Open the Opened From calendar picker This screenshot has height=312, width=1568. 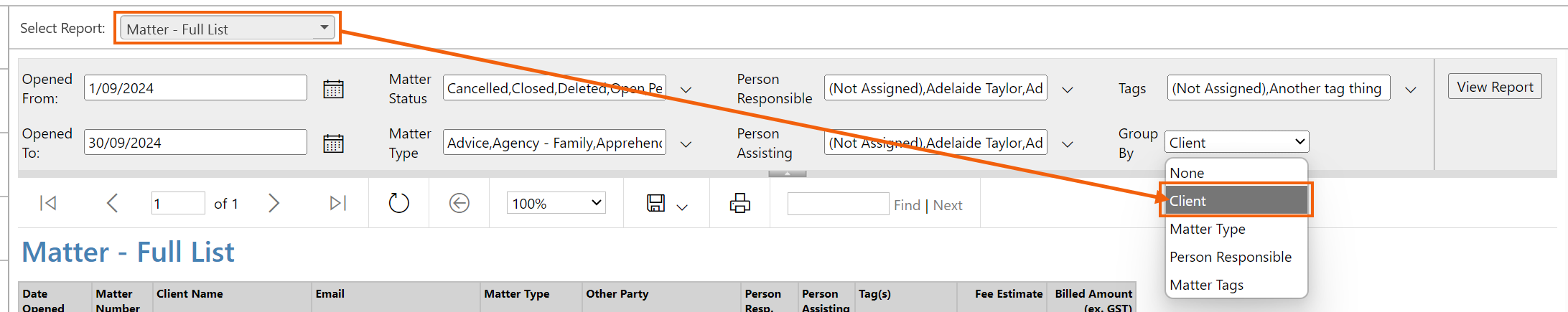[x=333, y=89]
